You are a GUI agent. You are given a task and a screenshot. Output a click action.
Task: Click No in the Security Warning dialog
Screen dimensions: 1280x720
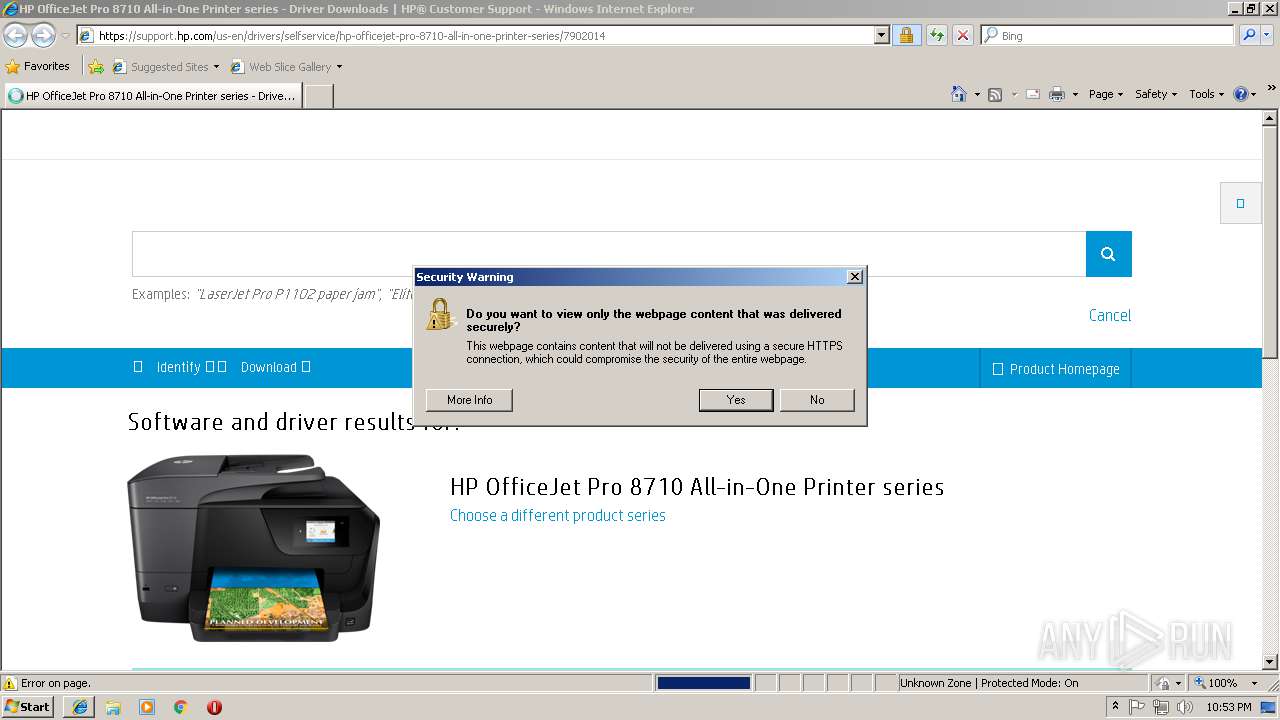(x=817, y=400)
